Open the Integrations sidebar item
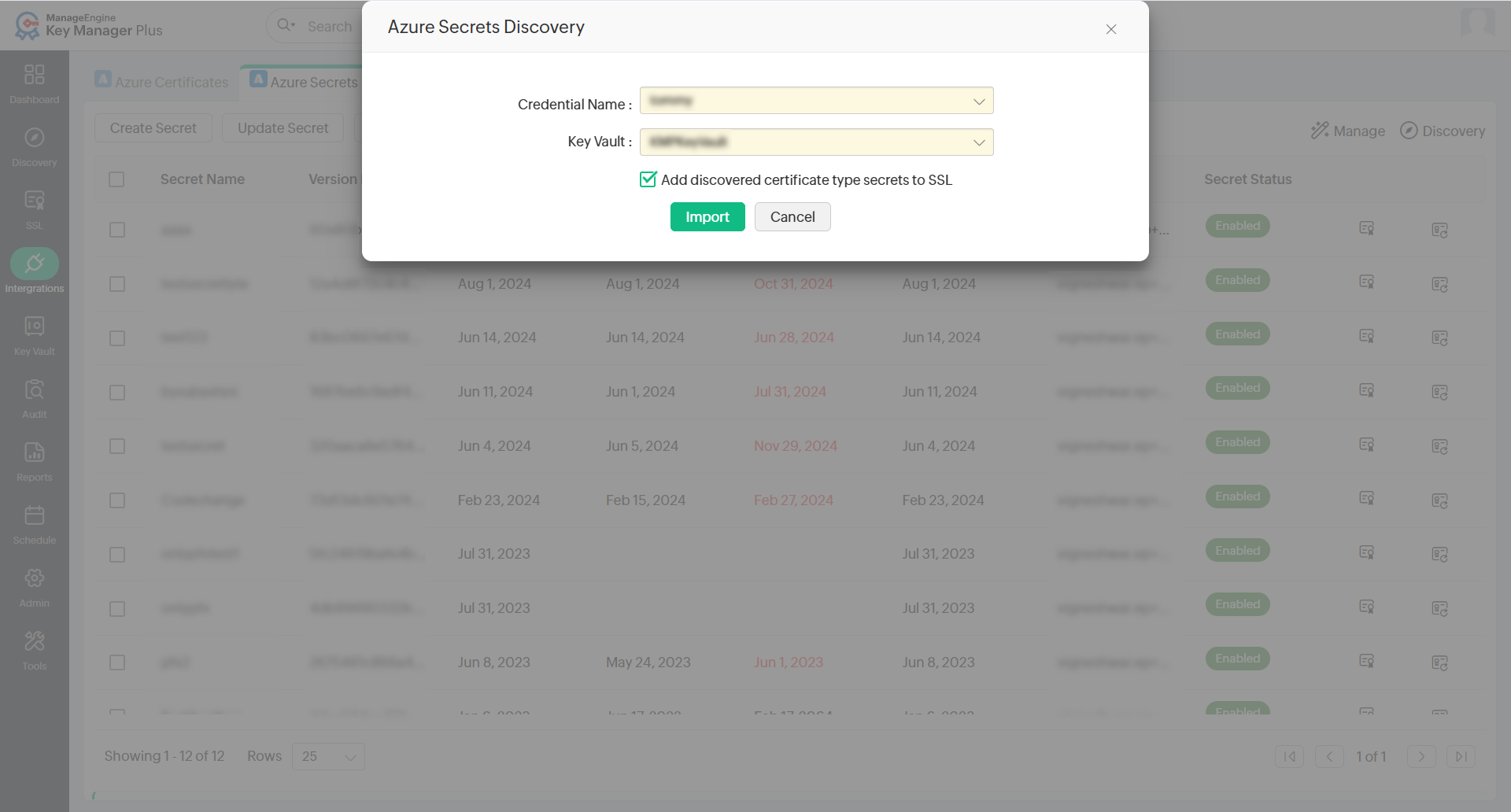 pyautogui.click(x=35, y=272)
